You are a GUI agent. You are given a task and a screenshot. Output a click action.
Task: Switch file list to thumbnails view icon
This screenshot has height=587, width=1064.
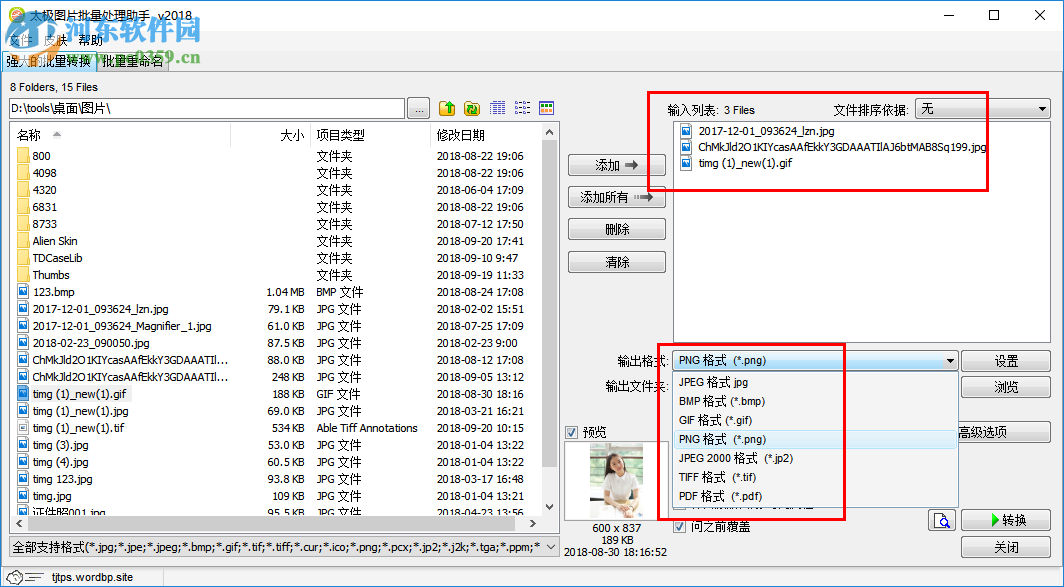546,108
